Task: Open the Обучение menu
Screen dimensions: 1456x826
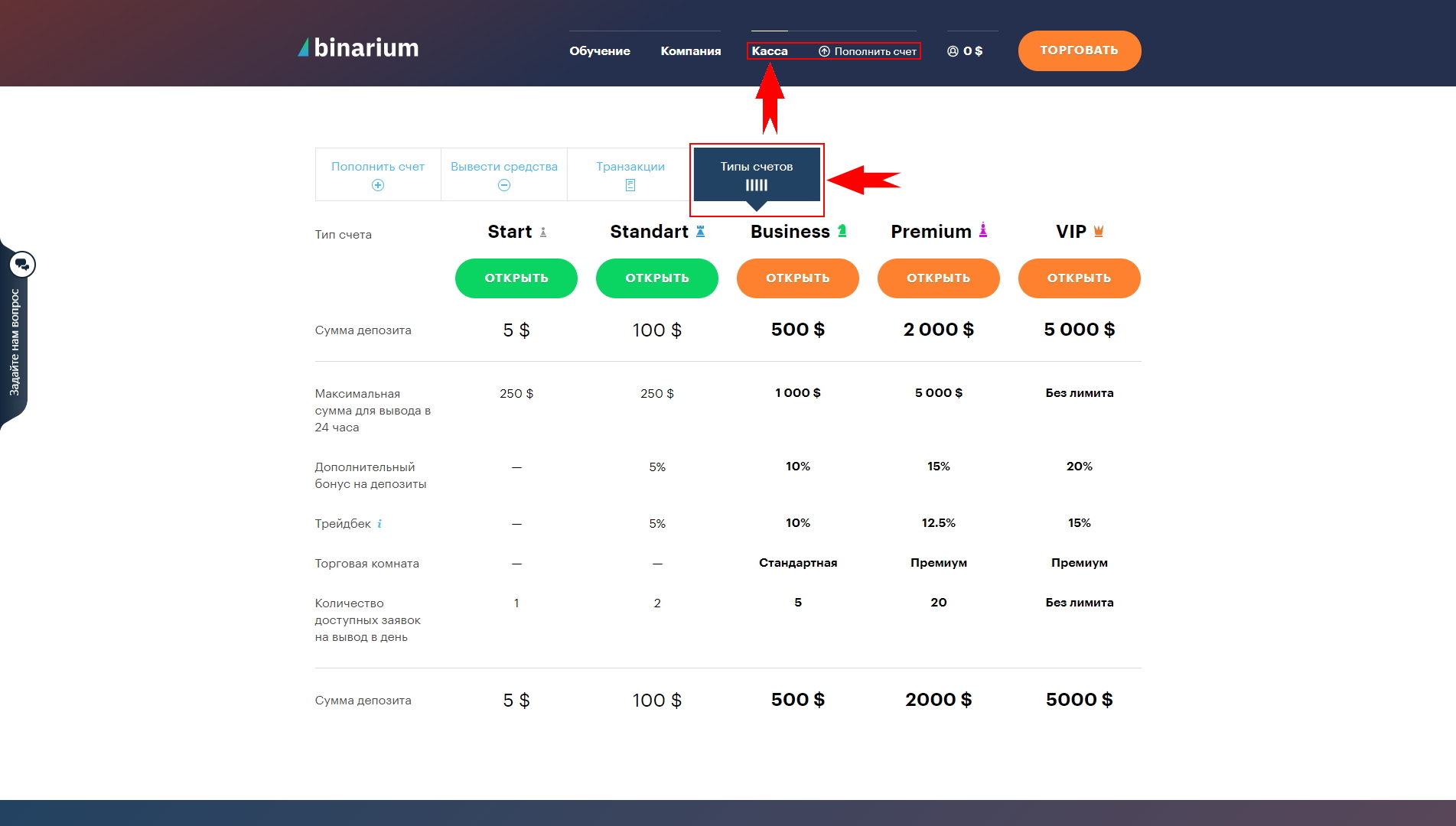Action: [600, 51]
